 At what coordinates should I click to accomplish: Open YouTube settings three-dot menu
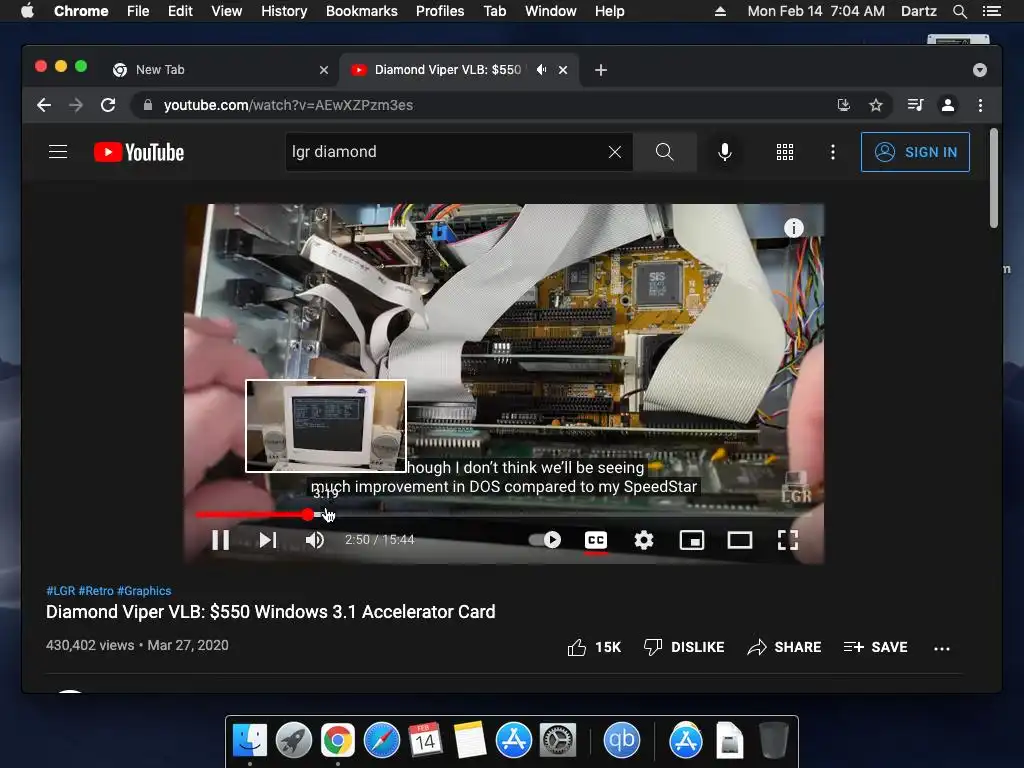(x=833, y=152)
